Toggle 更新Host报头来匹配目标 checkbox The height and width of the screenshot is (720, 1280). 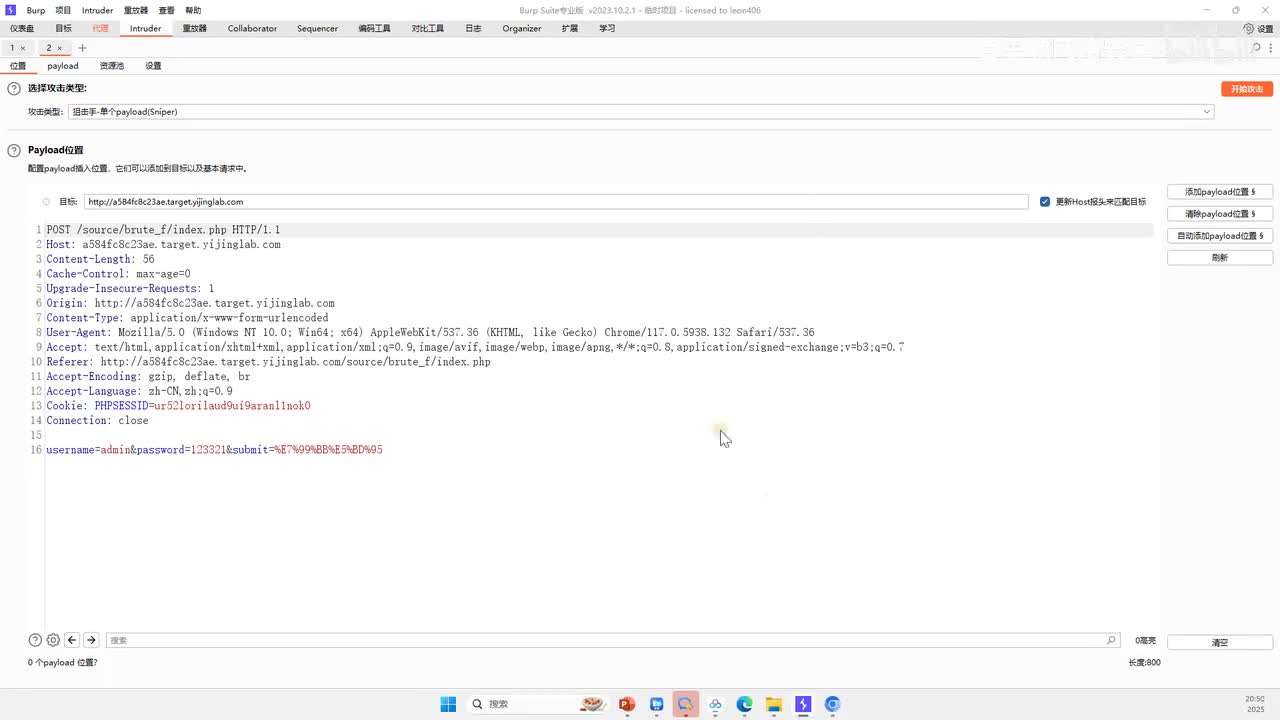(x=1045, y=202)
